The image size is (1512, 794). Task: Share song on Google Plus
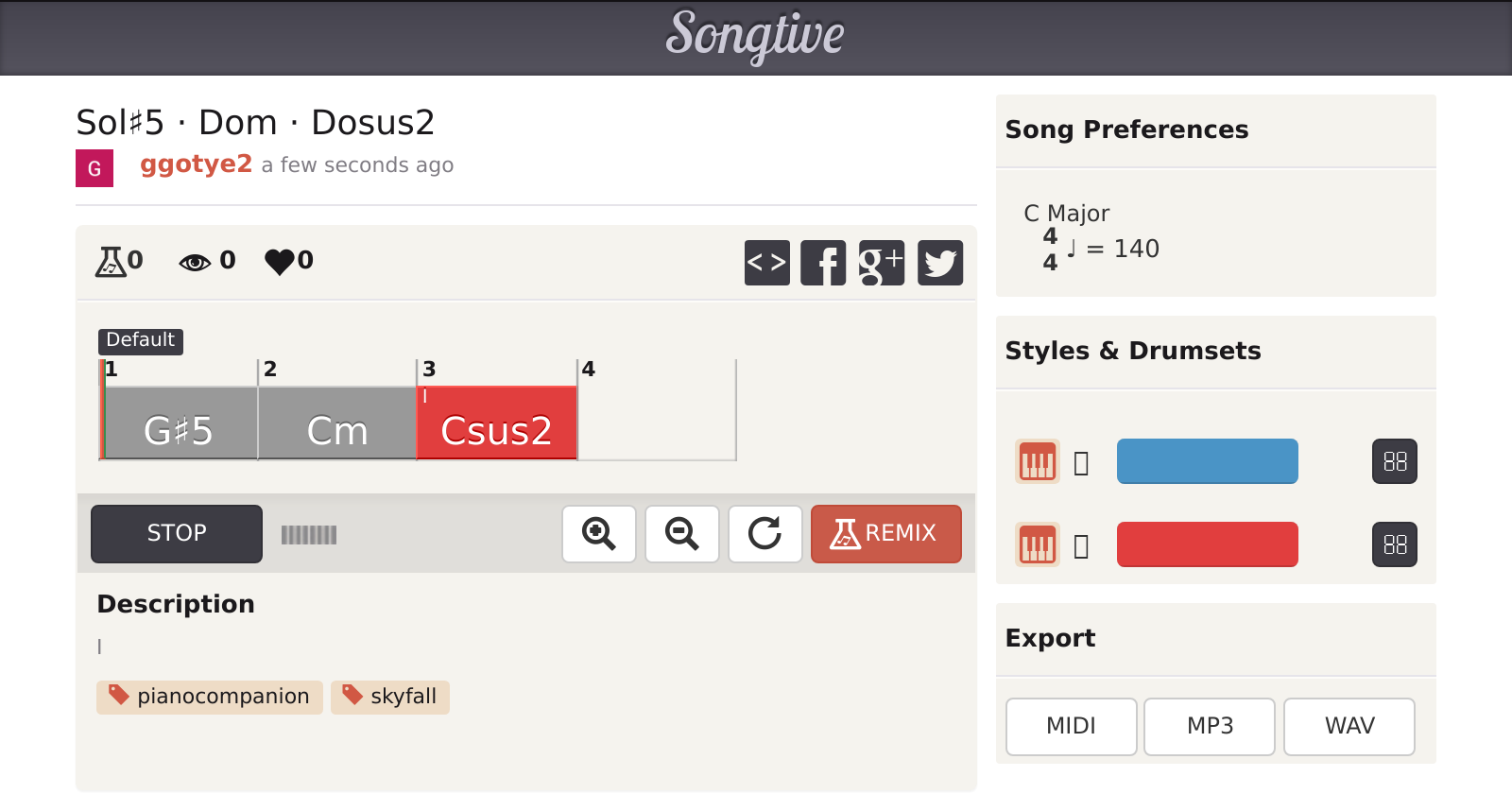click(x=882, y=263)
